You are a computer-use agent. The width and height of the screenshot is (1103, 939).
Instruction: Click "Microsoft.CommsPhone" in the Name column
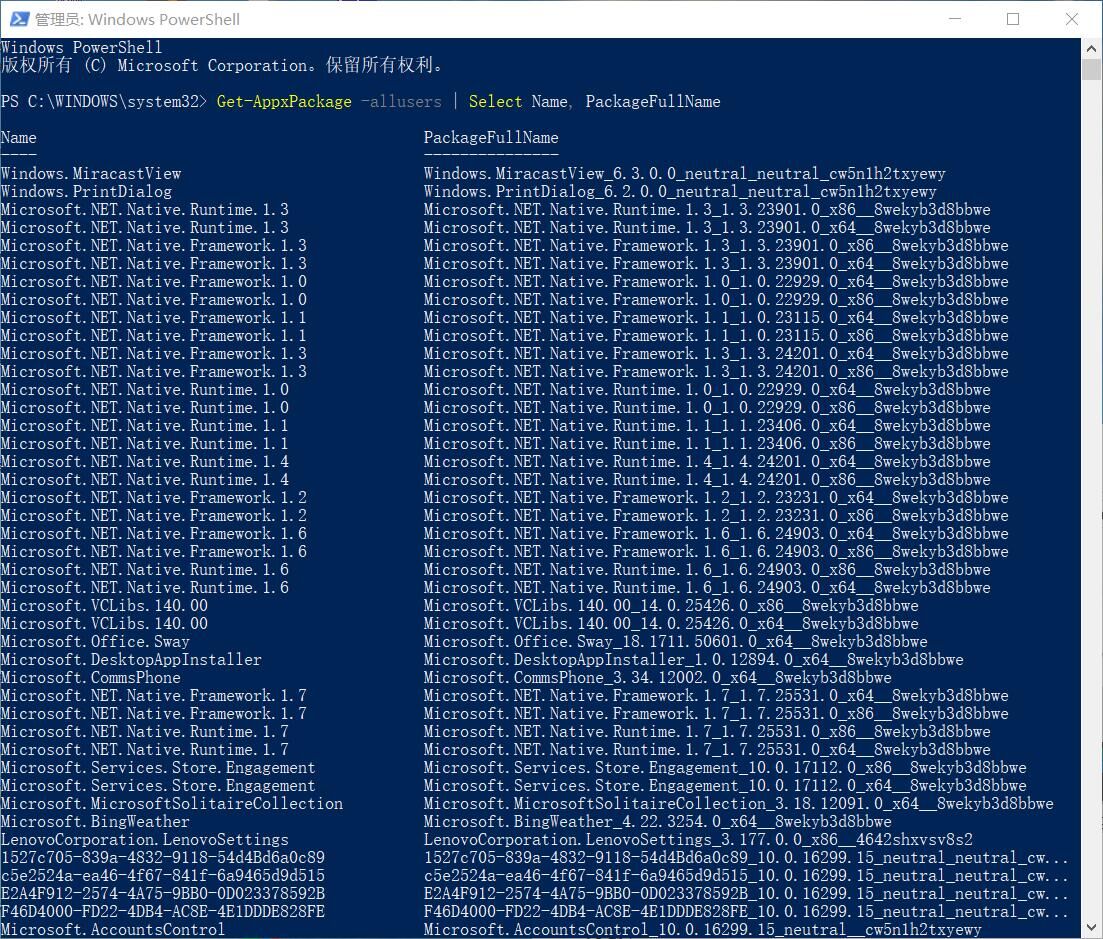point(91,677)
